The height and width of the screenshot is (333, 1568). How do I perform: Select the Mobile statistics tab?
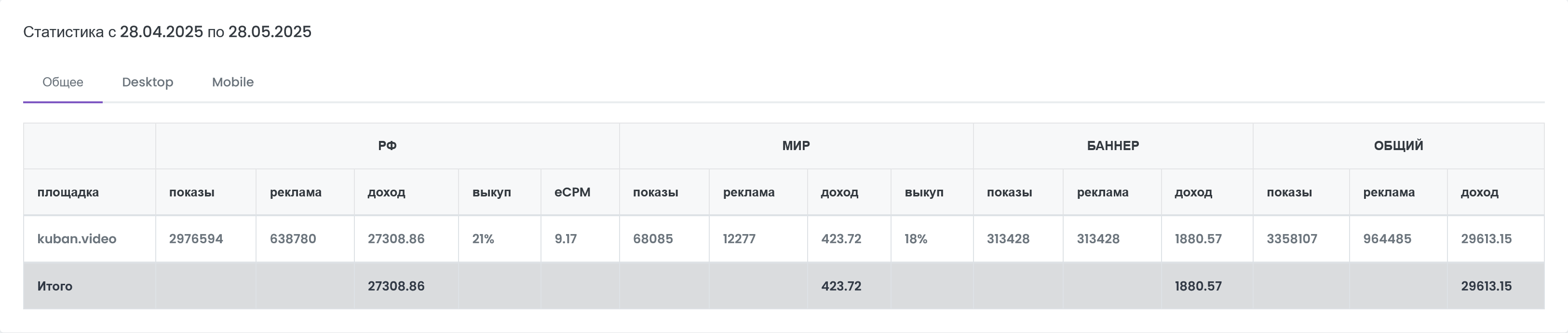[x=232, y=82]
